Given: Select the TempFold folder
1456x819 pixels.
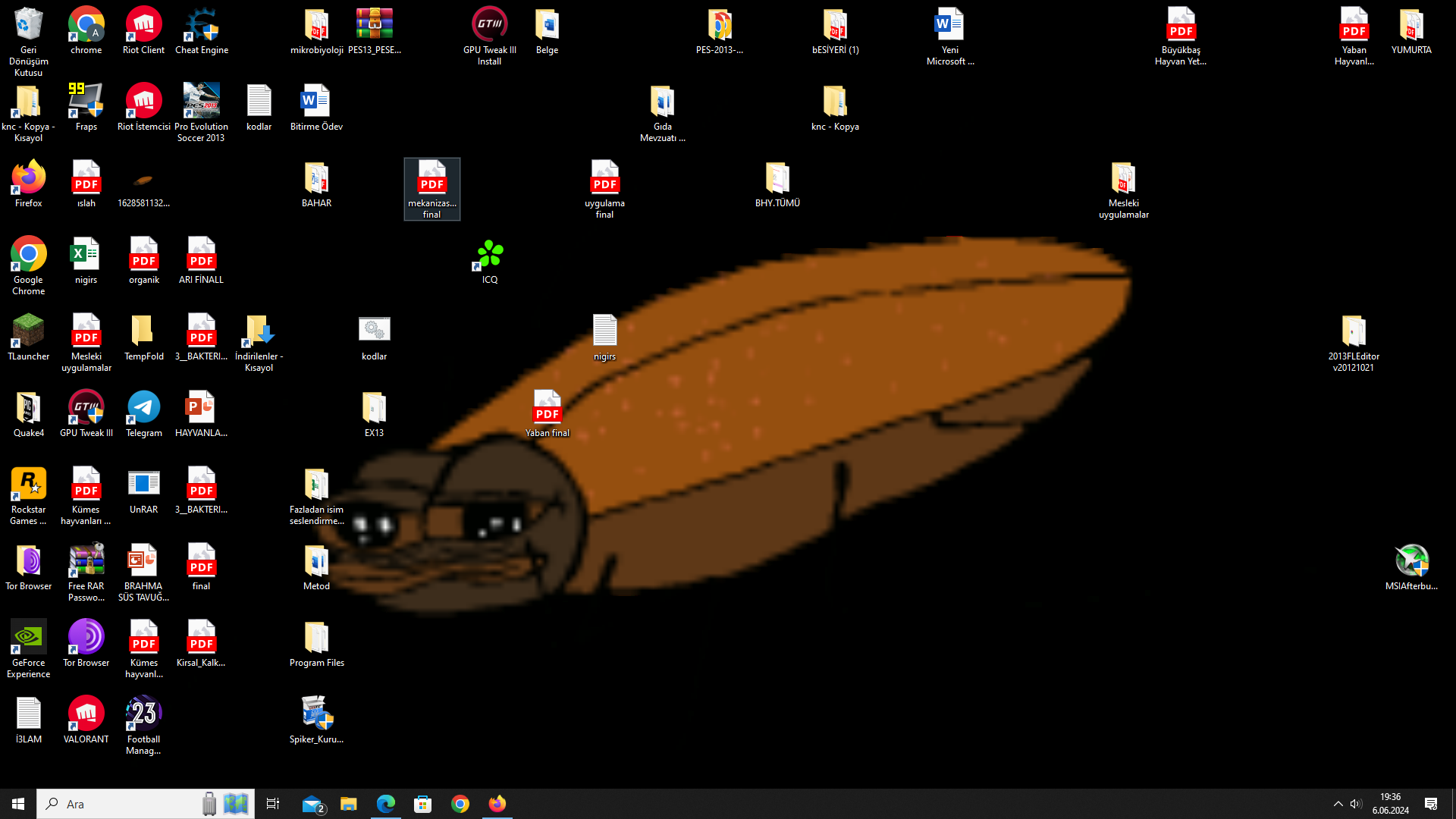Looking at the screenshot, I should click(143, 337).
